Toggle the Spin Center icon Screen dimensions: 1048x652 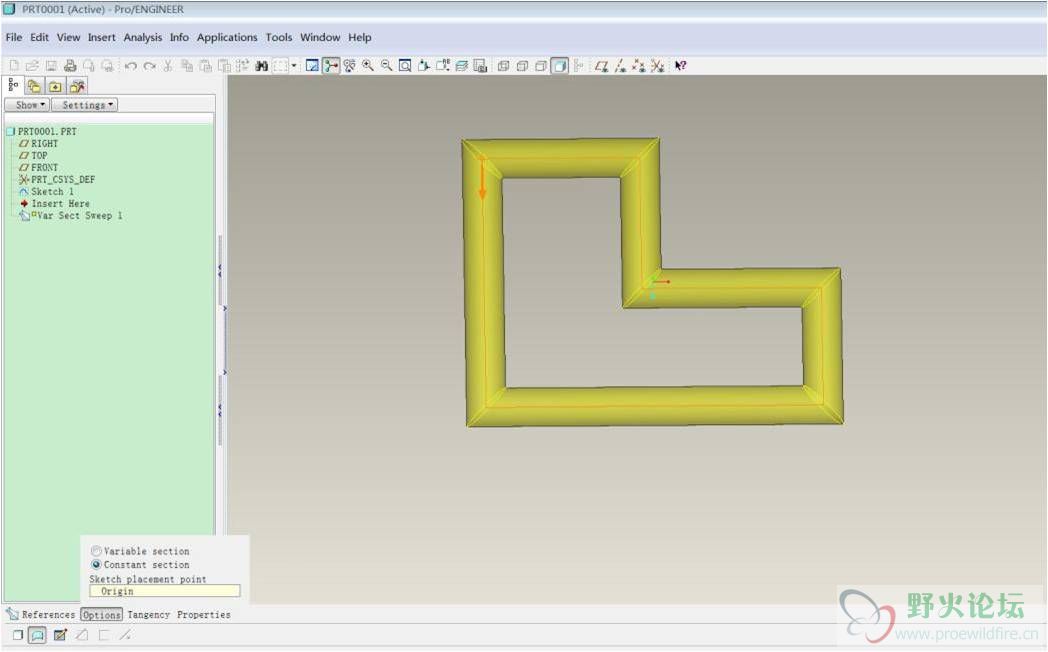(331, 65)
